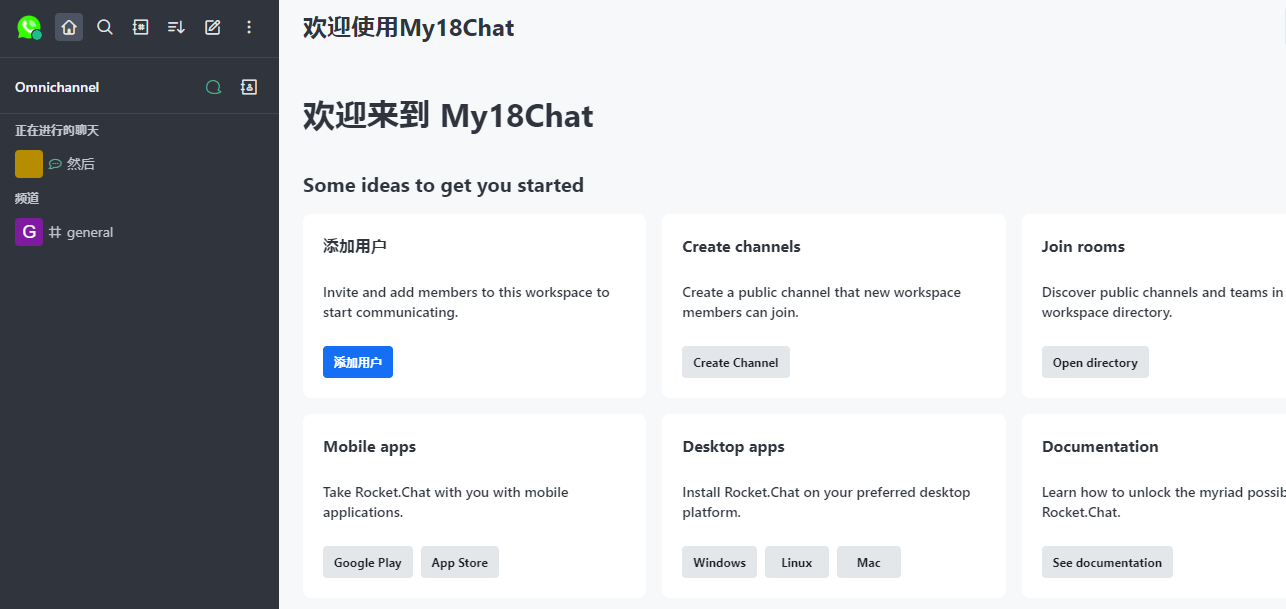Click the Google Play button
This screenshot has height=609, width=1286.
(x=368, y=562)
